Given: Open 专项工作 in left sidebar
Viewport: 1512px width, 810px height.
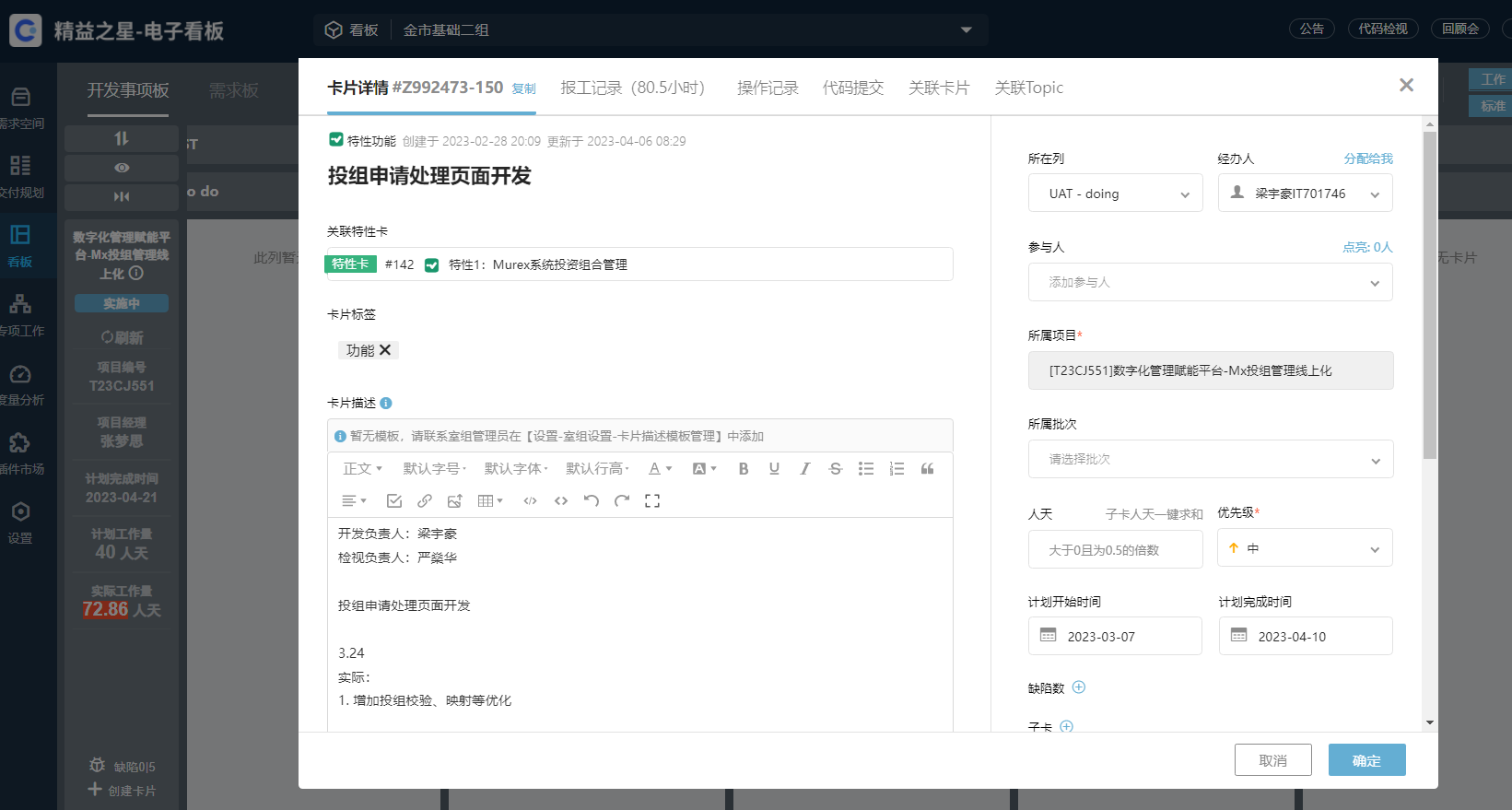Looking at the screenshot, I should click(21, 315).
